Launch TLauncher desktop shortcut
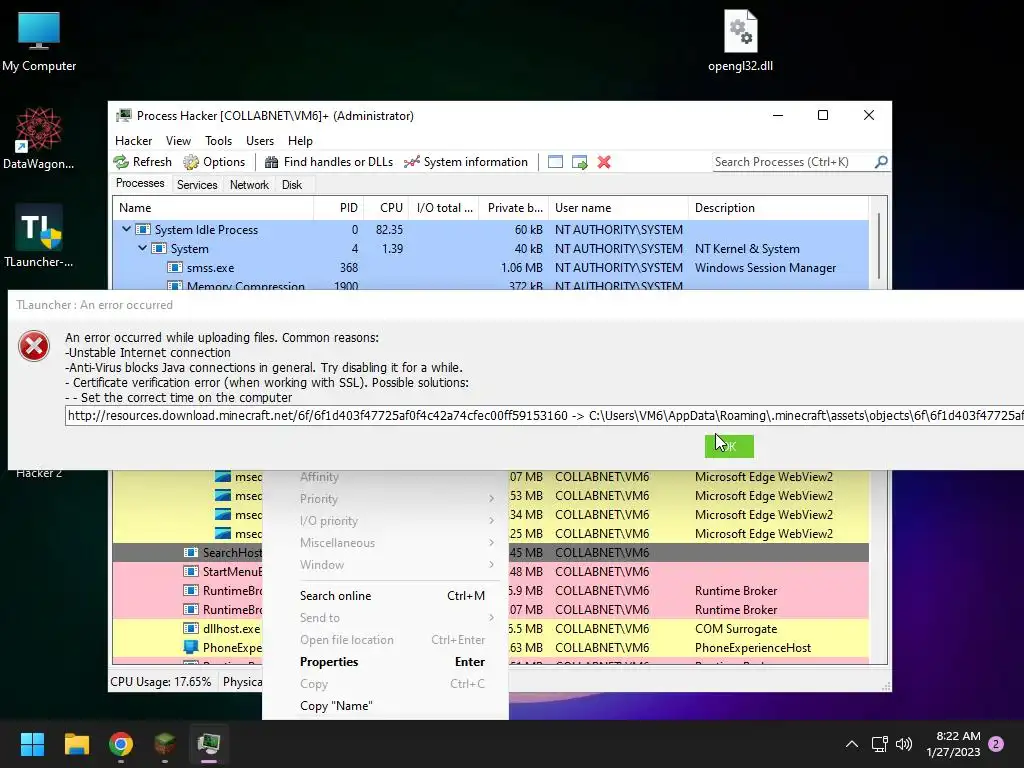The image size is (1024, 768). pos(39,236)
